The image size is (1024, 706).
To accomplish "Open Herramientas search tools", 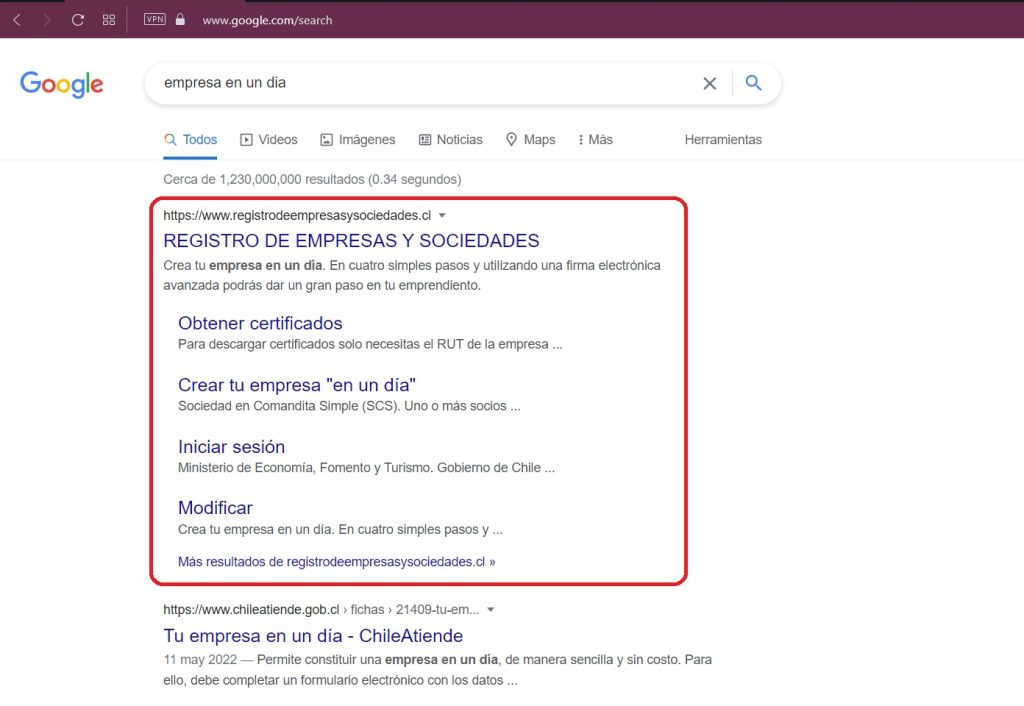I will (722, 140).
